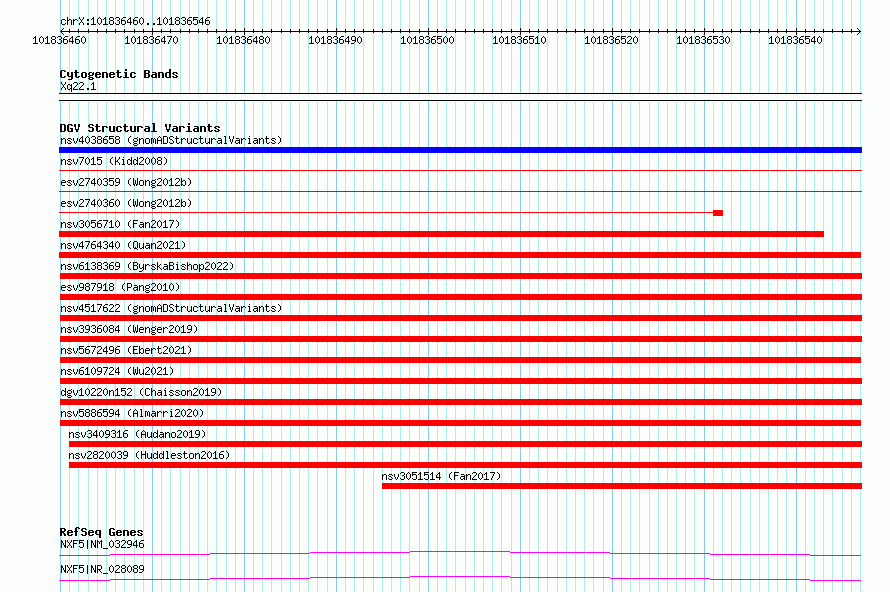Open variant nsv3936084 (Wenger2019) label
The height and width of the screenshot is (592, 890).
pos(129,329)
